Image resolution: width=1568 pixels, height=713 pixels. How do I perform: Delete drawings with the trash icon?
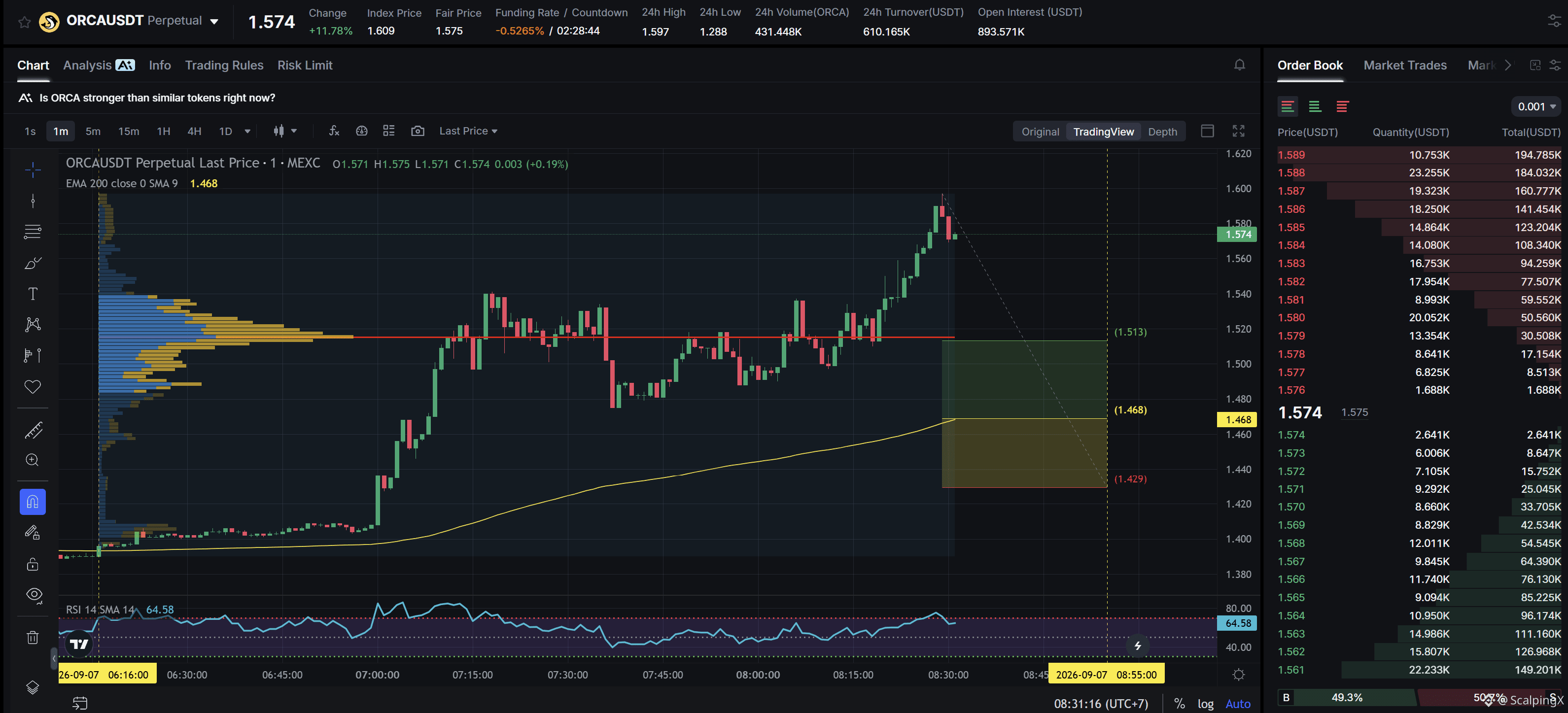tap(33, 637)
